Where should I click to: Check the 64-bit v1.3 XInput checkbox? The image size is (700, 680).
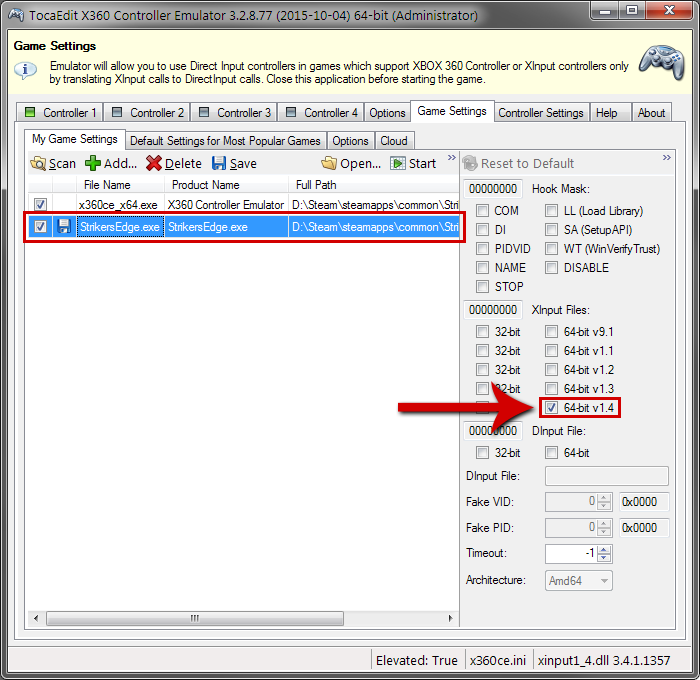(551, 388)
